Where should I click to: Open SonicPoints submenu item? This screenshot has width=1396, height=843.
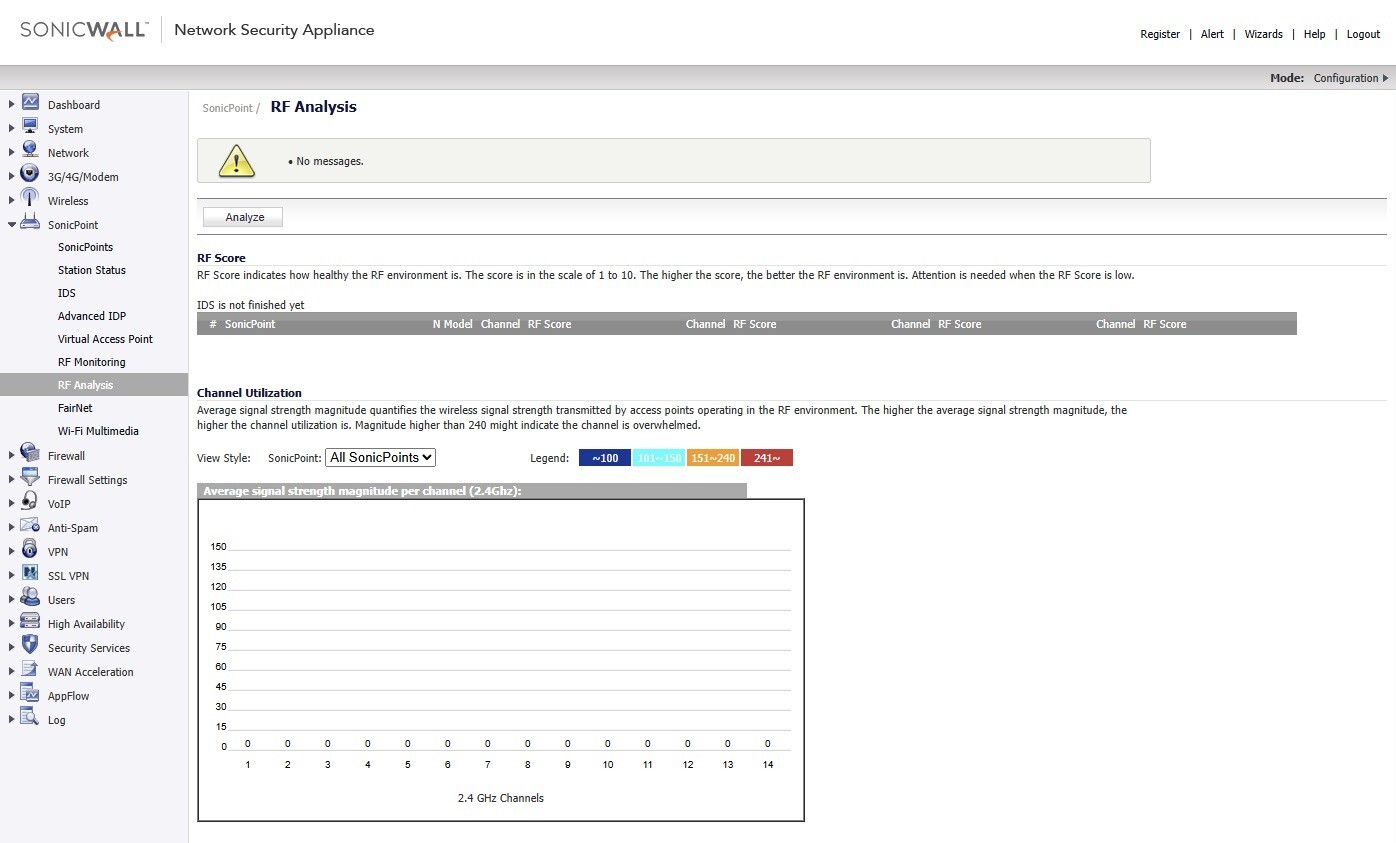tap(85, 247)
